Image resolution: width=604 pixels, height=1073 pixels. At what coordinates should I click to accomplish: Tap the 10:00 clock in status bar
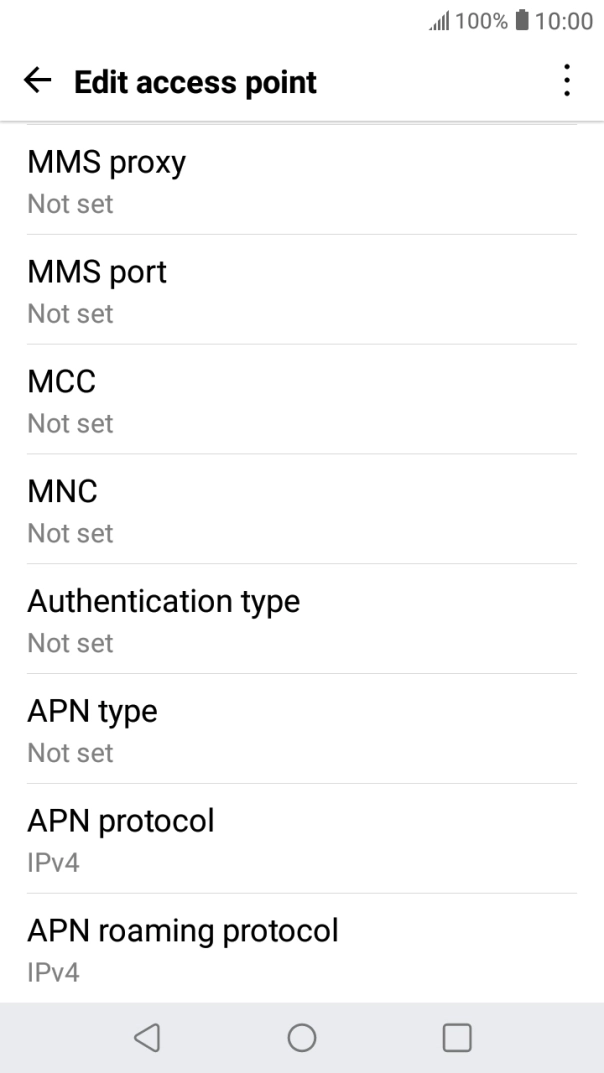[x=564, y=22]
